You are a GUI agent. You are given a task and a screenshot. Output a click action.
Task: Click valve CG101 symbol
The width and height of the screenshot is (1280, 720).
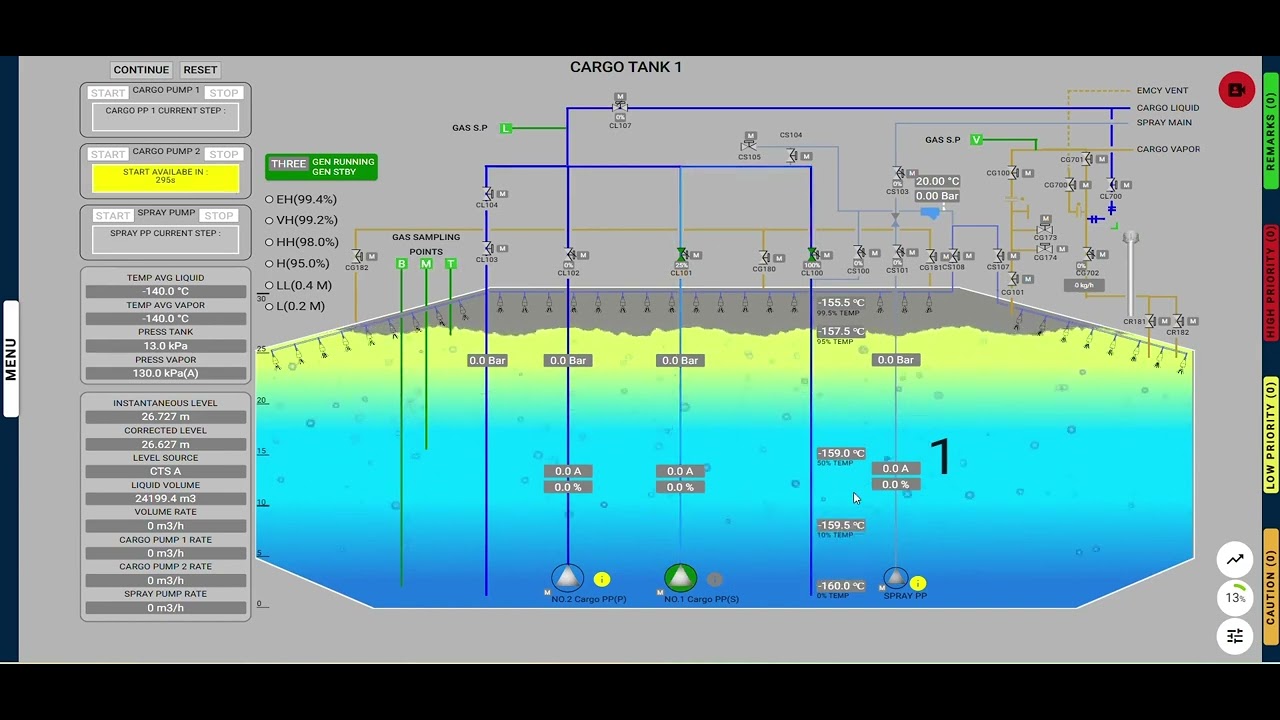1013,279
